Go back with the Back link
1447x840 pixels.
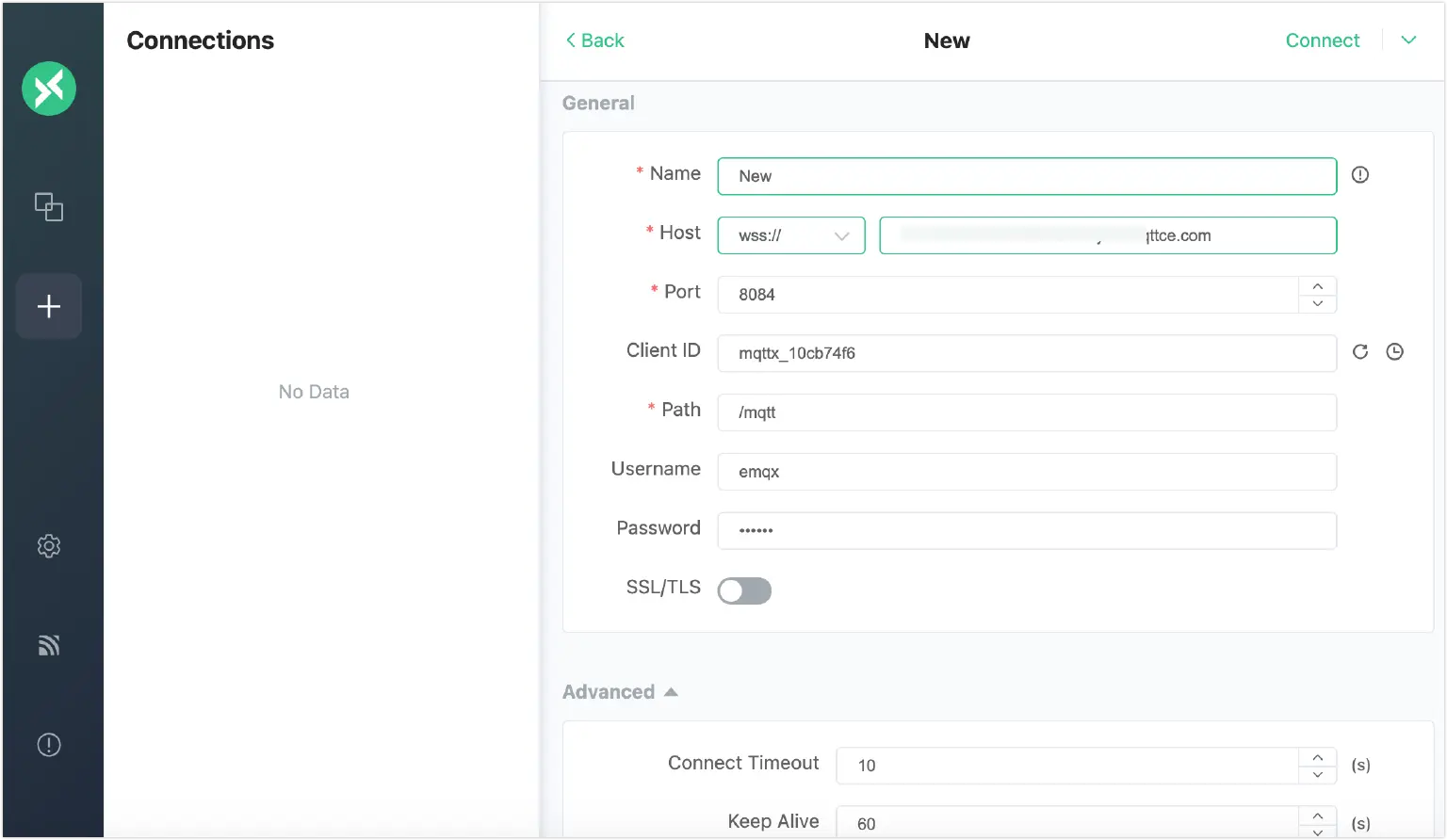coord(593,40)
